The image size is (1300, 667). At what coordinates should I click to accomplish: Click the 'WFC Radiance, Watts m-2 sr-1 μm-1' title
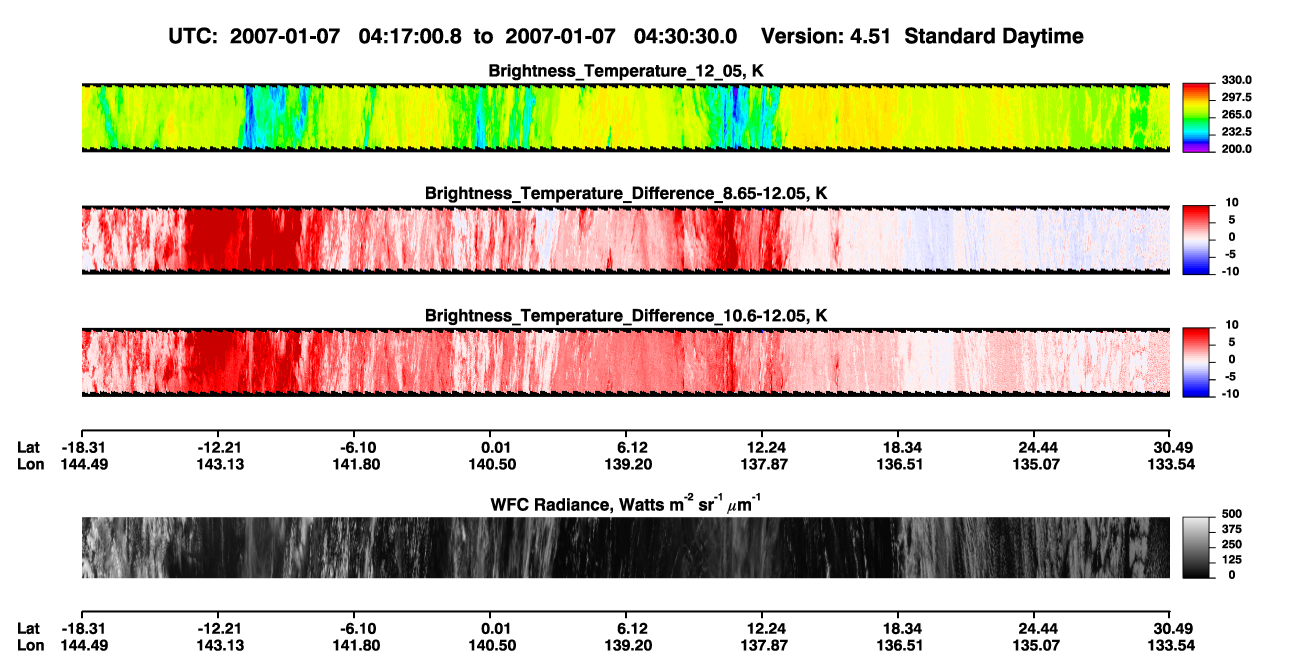[x=625, y=505]
